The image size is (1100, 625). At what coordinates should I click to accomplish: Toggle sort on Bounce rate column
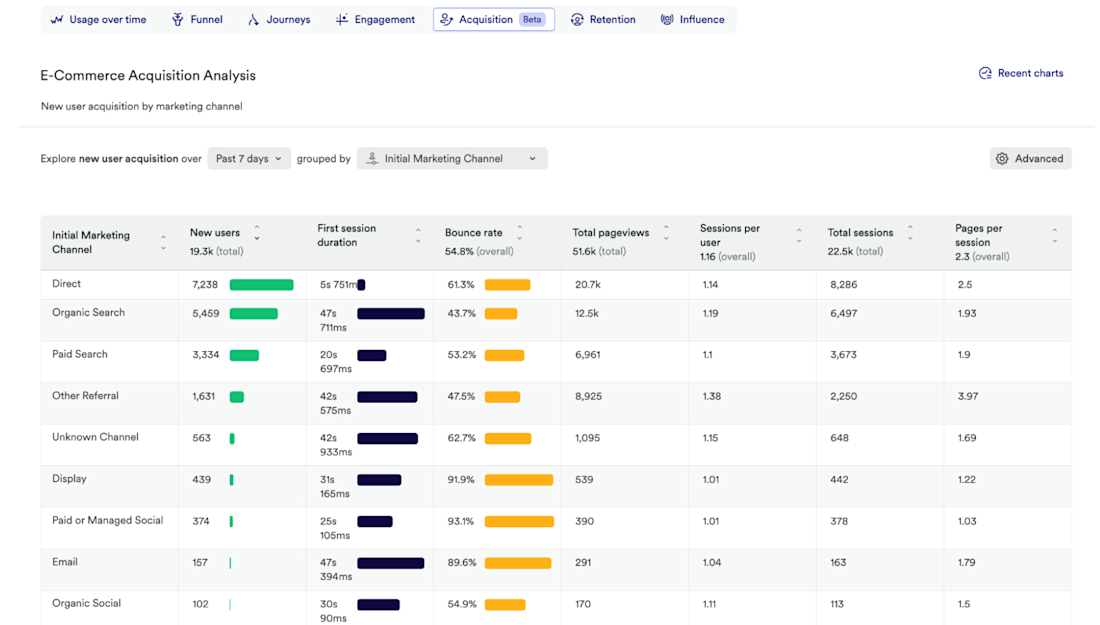(519, 233)
